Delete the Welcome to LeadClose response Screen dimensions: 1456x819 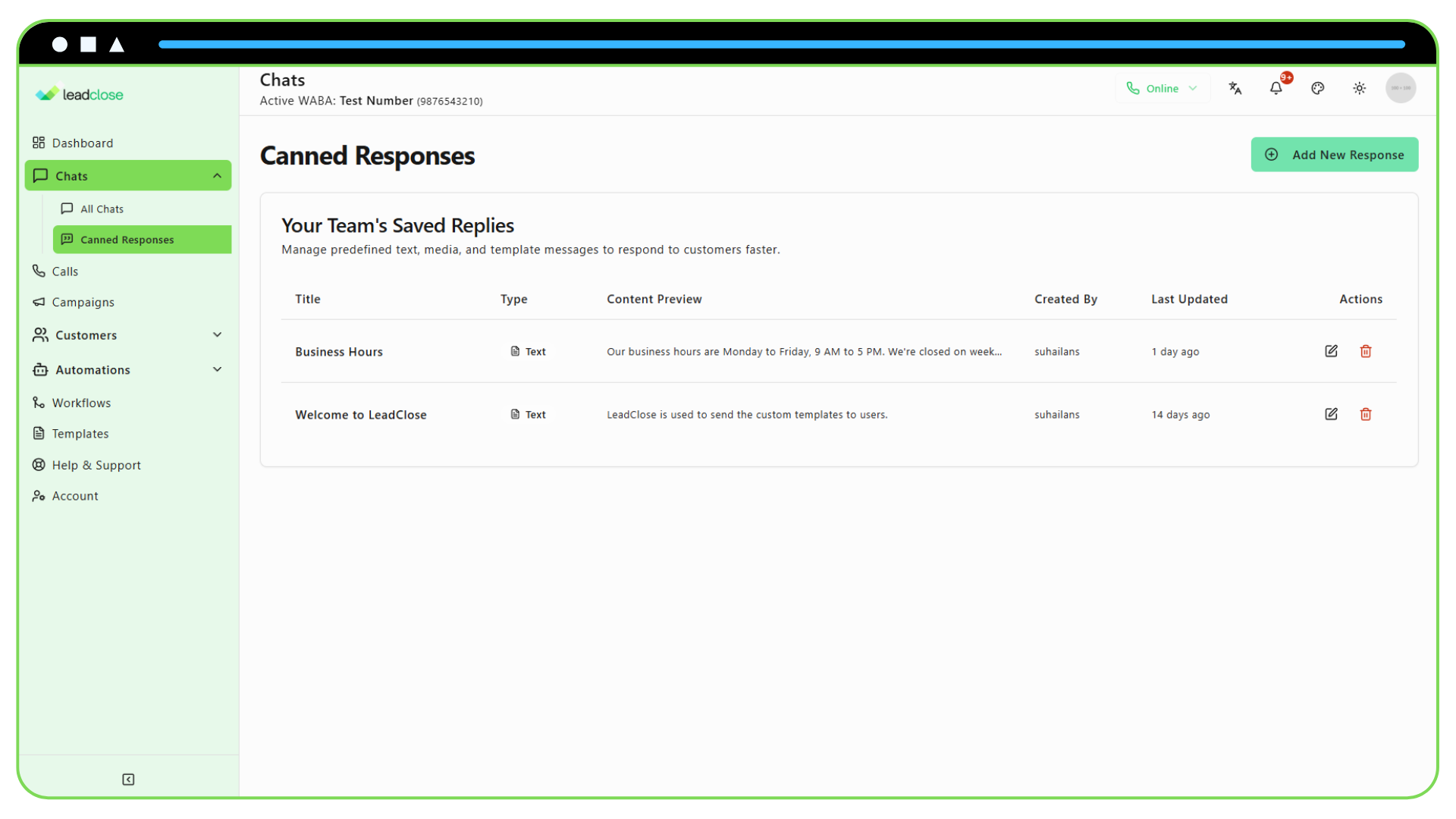(1366, 414)
